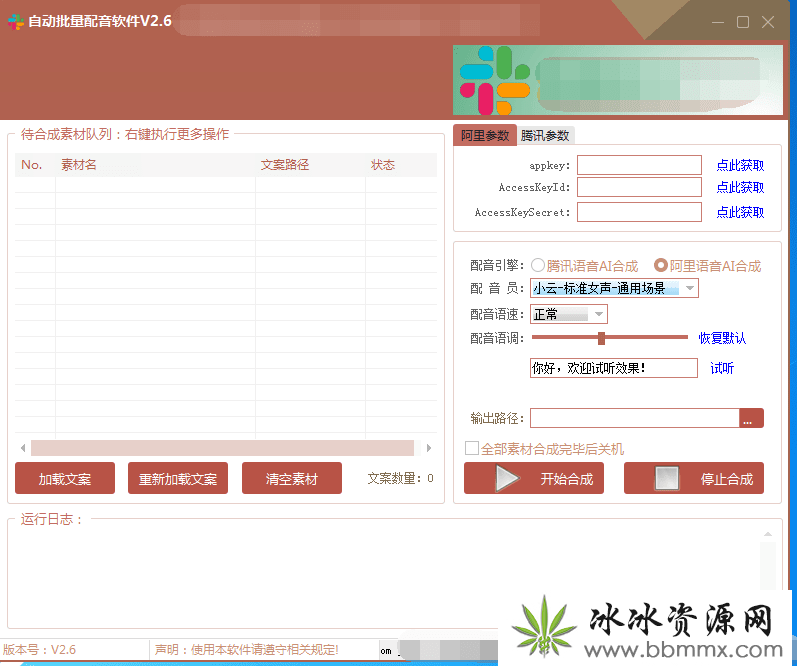
Task: Click 点此获取 link next to AccessKeyId
Action: point(740,188)
